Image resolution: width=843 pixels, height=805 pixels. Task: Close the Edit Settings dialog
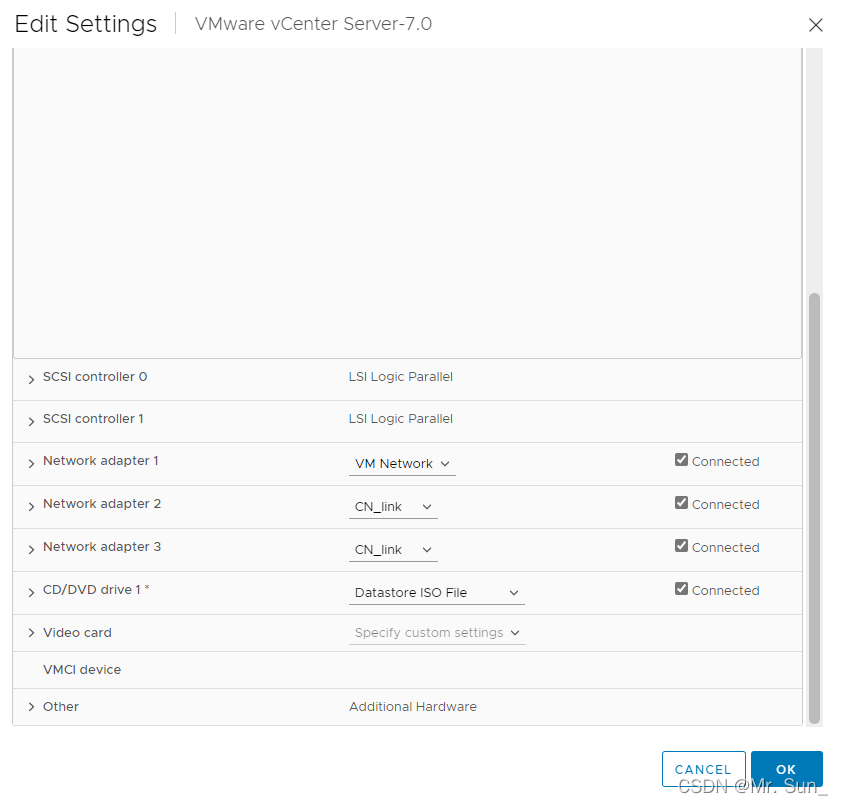click(816, 25)
